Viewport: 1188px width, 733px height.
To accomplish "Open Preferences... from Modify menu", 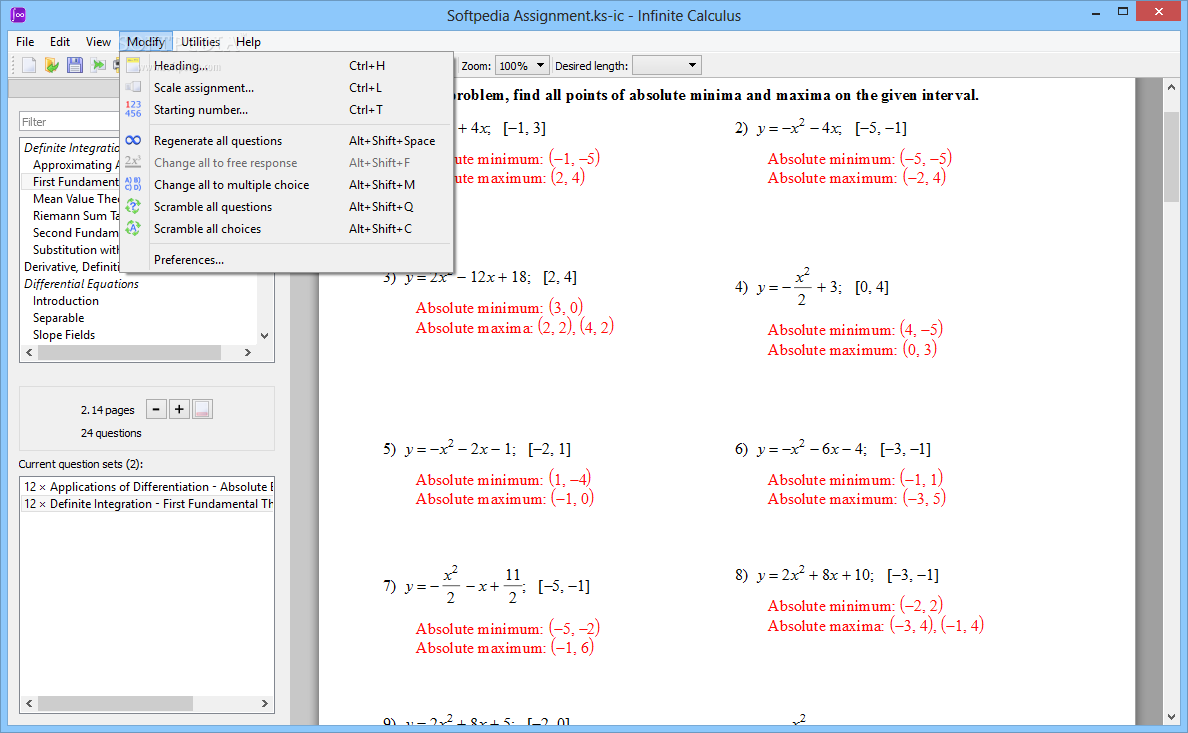I will click(x=287, y=259).
